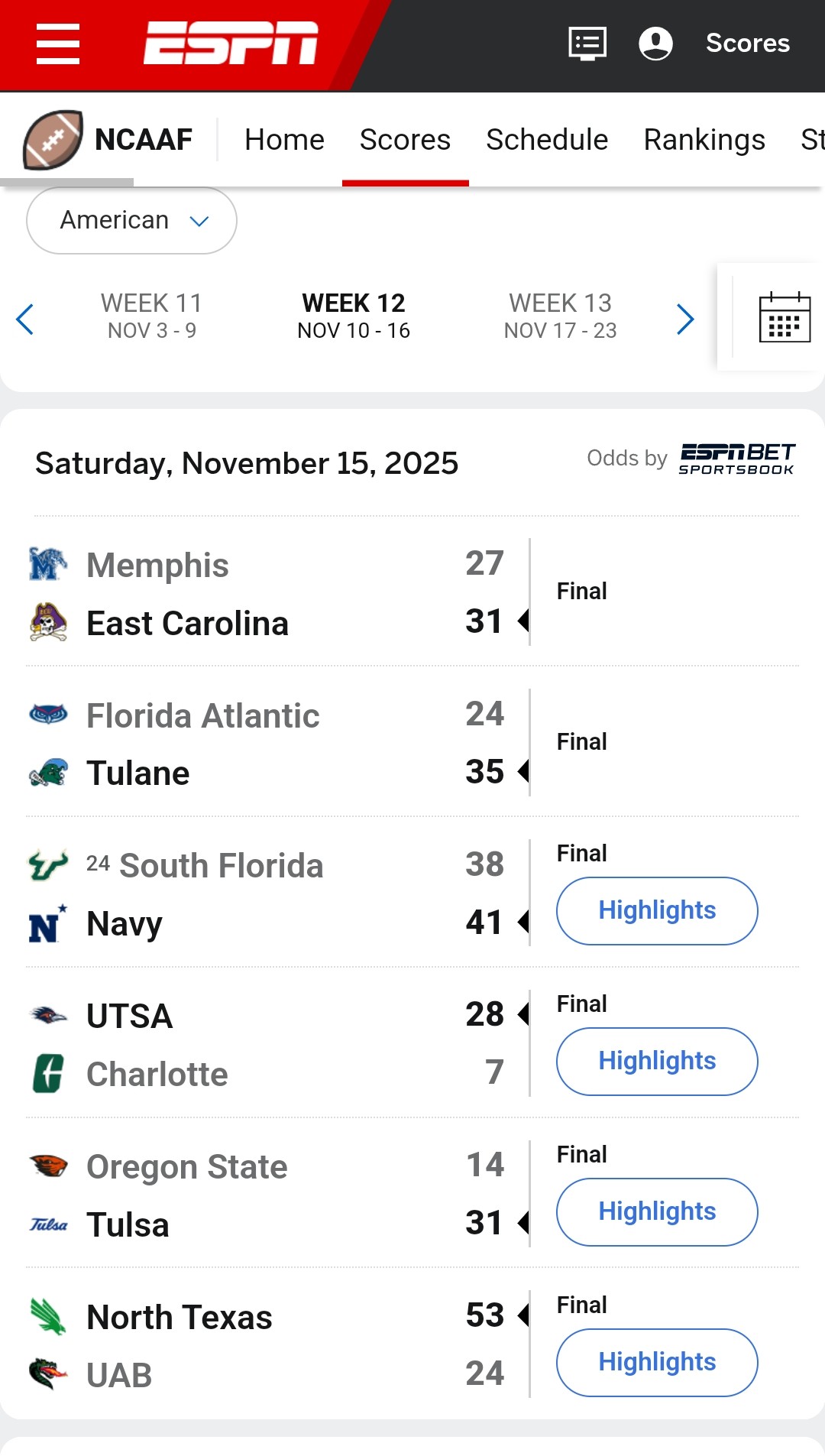The width and height of the screenshot is (825, 1456).
Task: Tap the ESPN logo
Action: pos(231,43)
